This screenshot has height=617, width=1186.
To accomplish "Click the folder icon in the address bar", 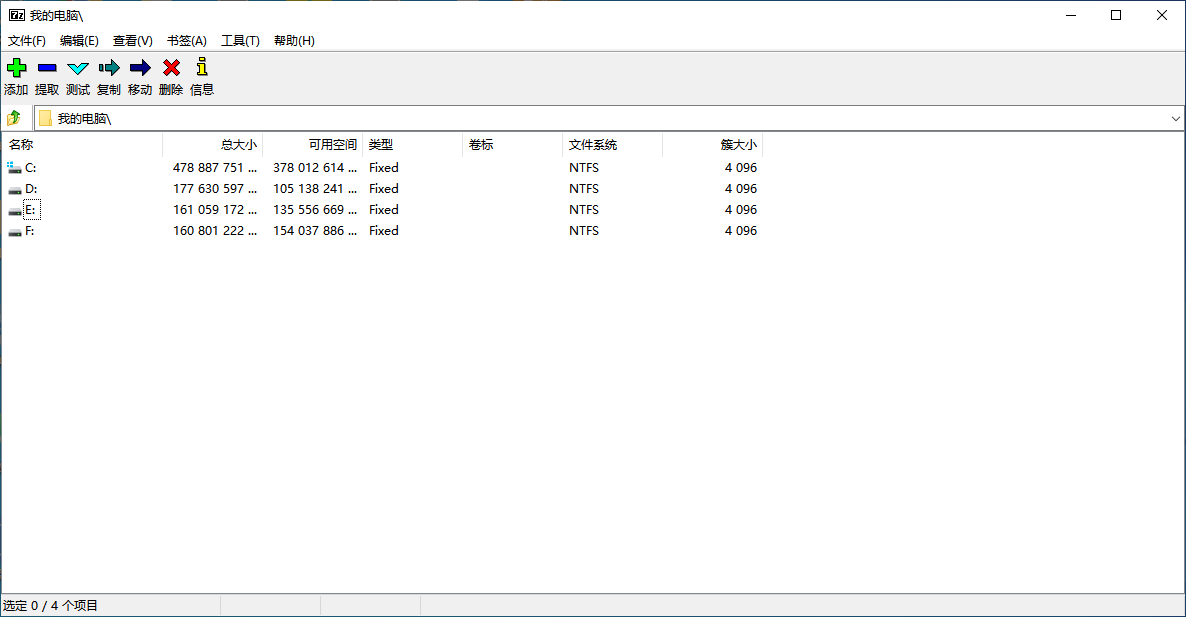I will click(45, 117).
